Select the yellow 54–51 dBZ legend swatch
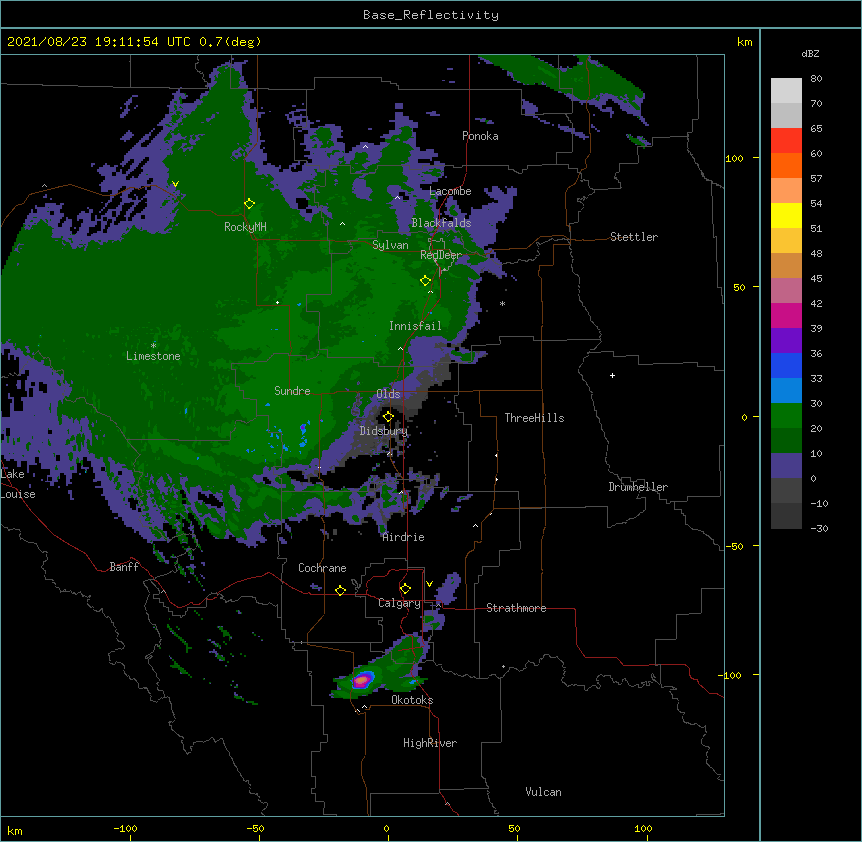The image size is (862, 842). pos(786,216)
